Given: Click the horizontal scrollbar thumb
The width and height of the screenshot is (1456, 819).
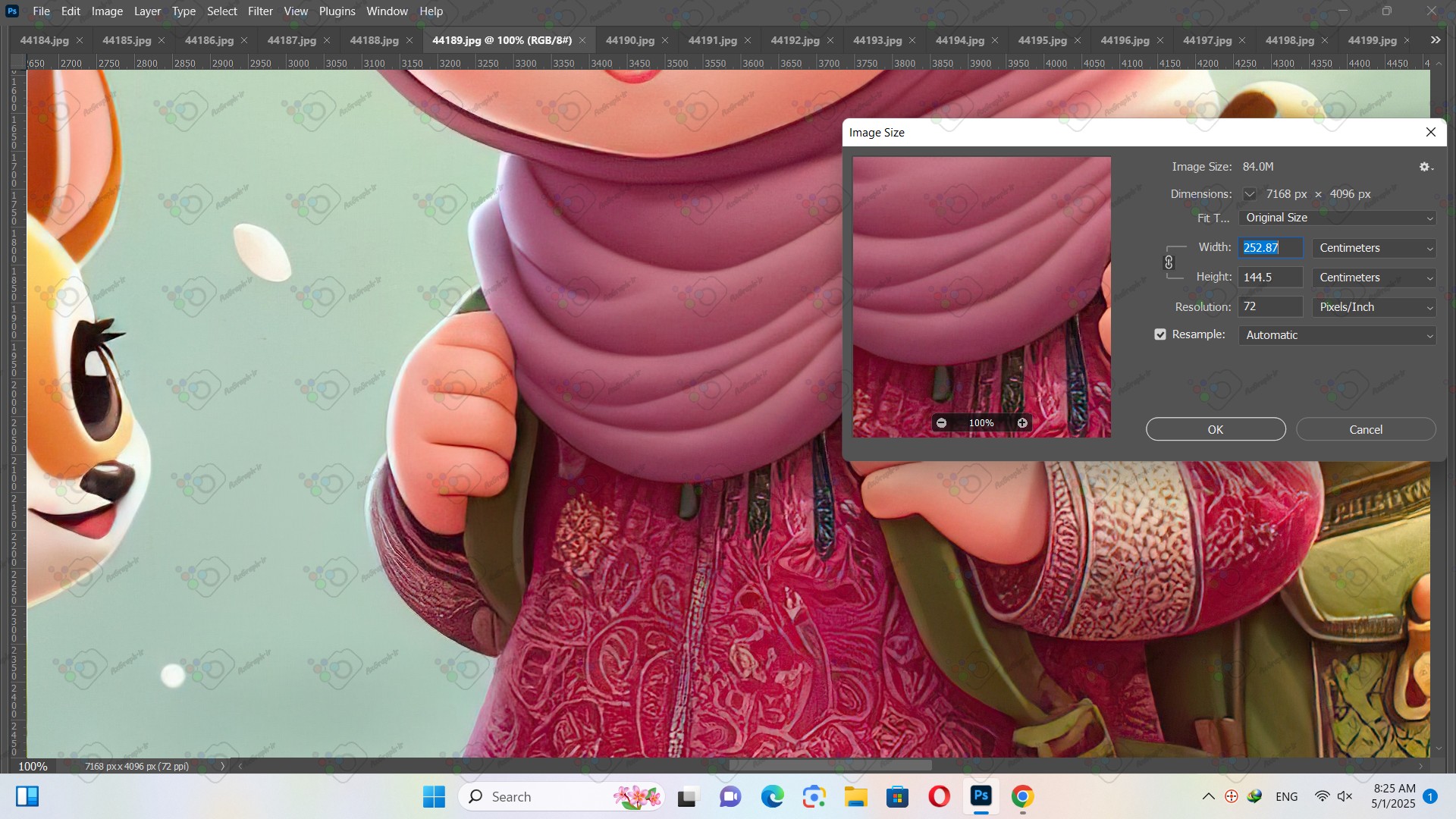Looking at the screenshot, I should click(830, 766).
